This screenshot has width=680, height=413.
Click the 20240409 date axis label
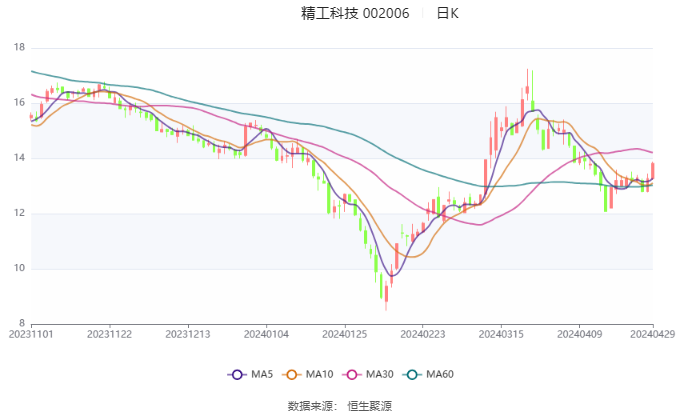pyautogui.click(x=579, y=334)
